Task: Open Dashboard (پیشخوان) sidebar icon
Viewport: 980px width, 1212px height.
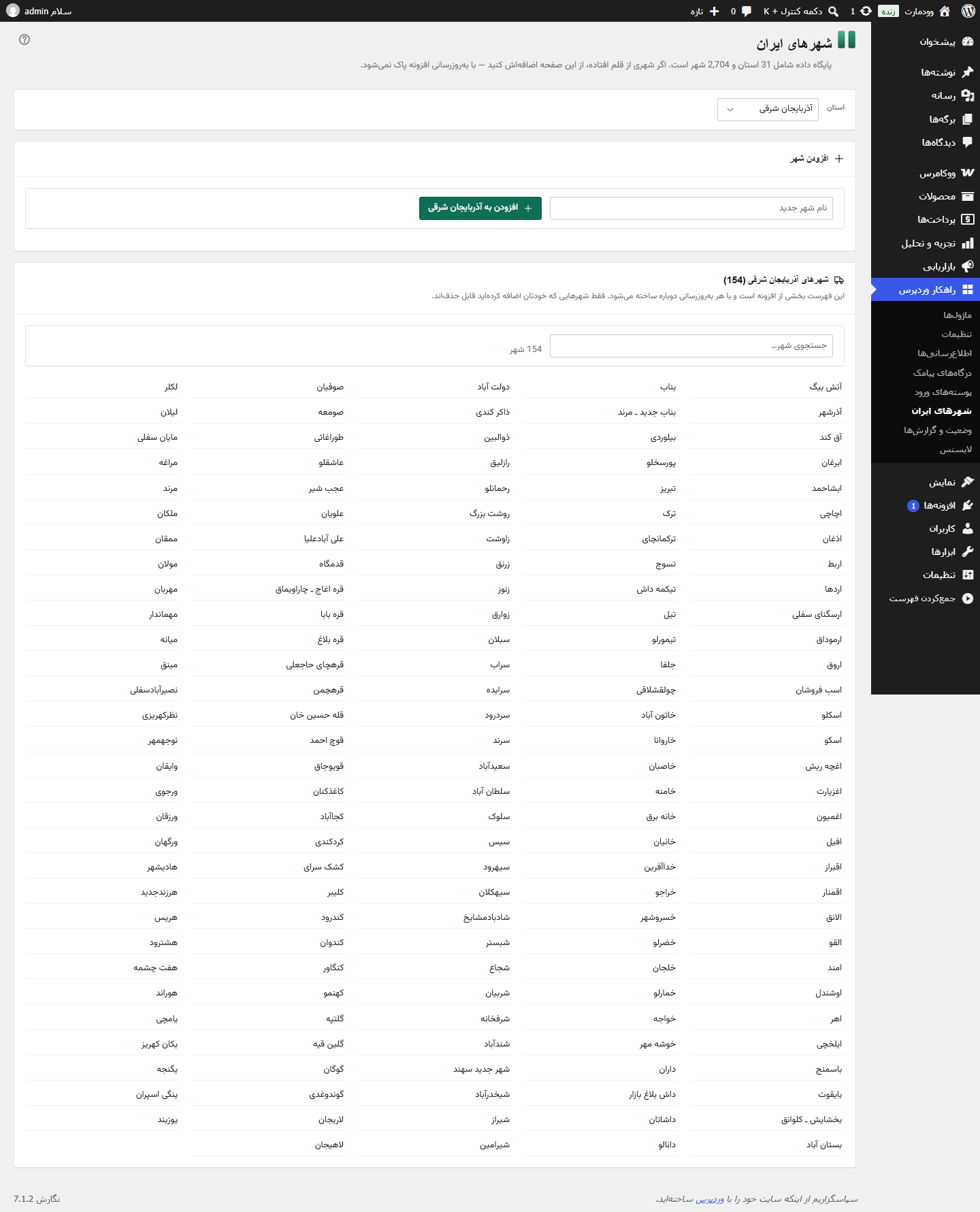Action: tap(968, 42)
